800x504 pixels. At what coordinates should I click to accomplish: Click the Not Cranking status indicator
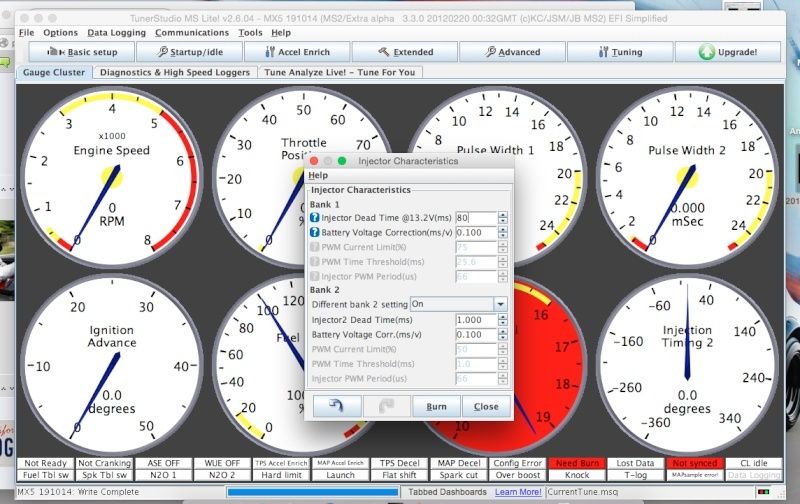coord(105,463)
